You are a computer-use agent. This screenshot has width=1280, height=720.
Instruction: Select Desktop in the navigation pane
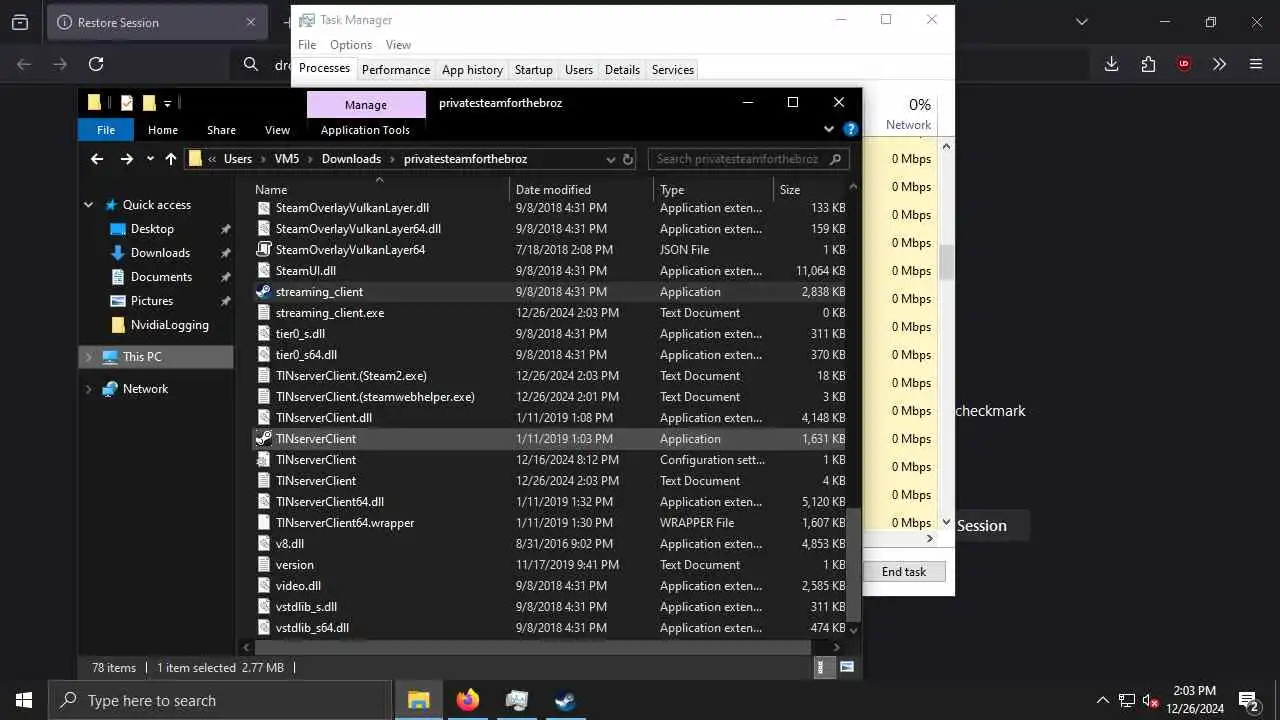coord(152,229)
